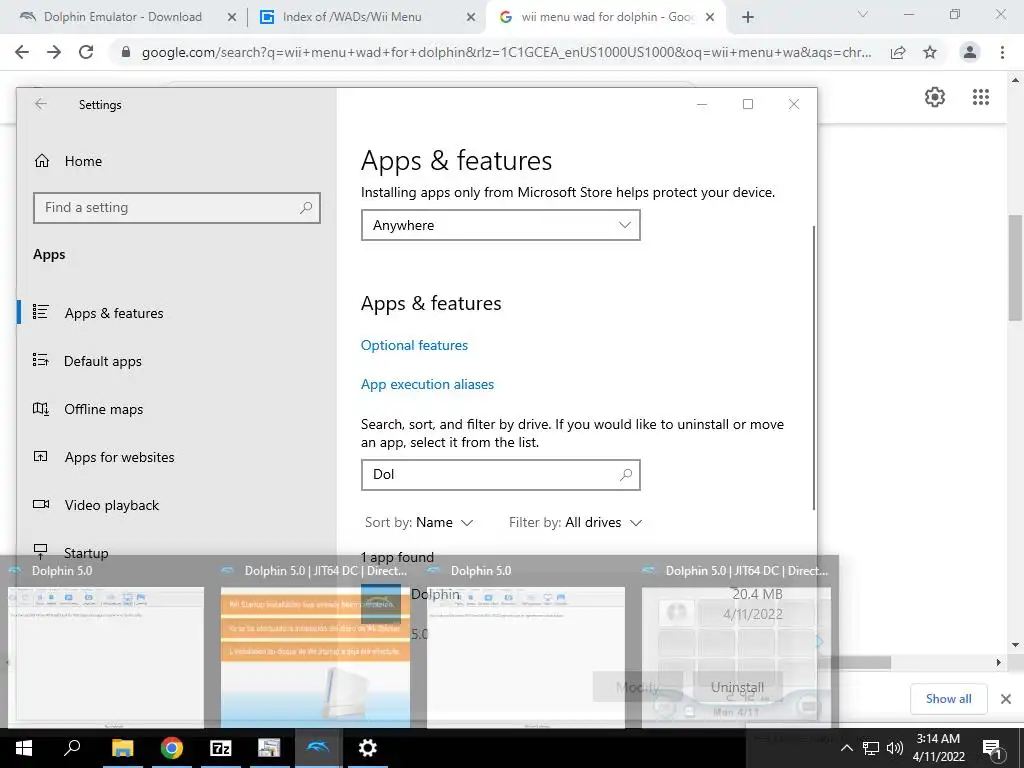This screenshot has width=1024, height=768.
Task: Click the Modify button for Dolphin
Action: click(x=637, y=687)
